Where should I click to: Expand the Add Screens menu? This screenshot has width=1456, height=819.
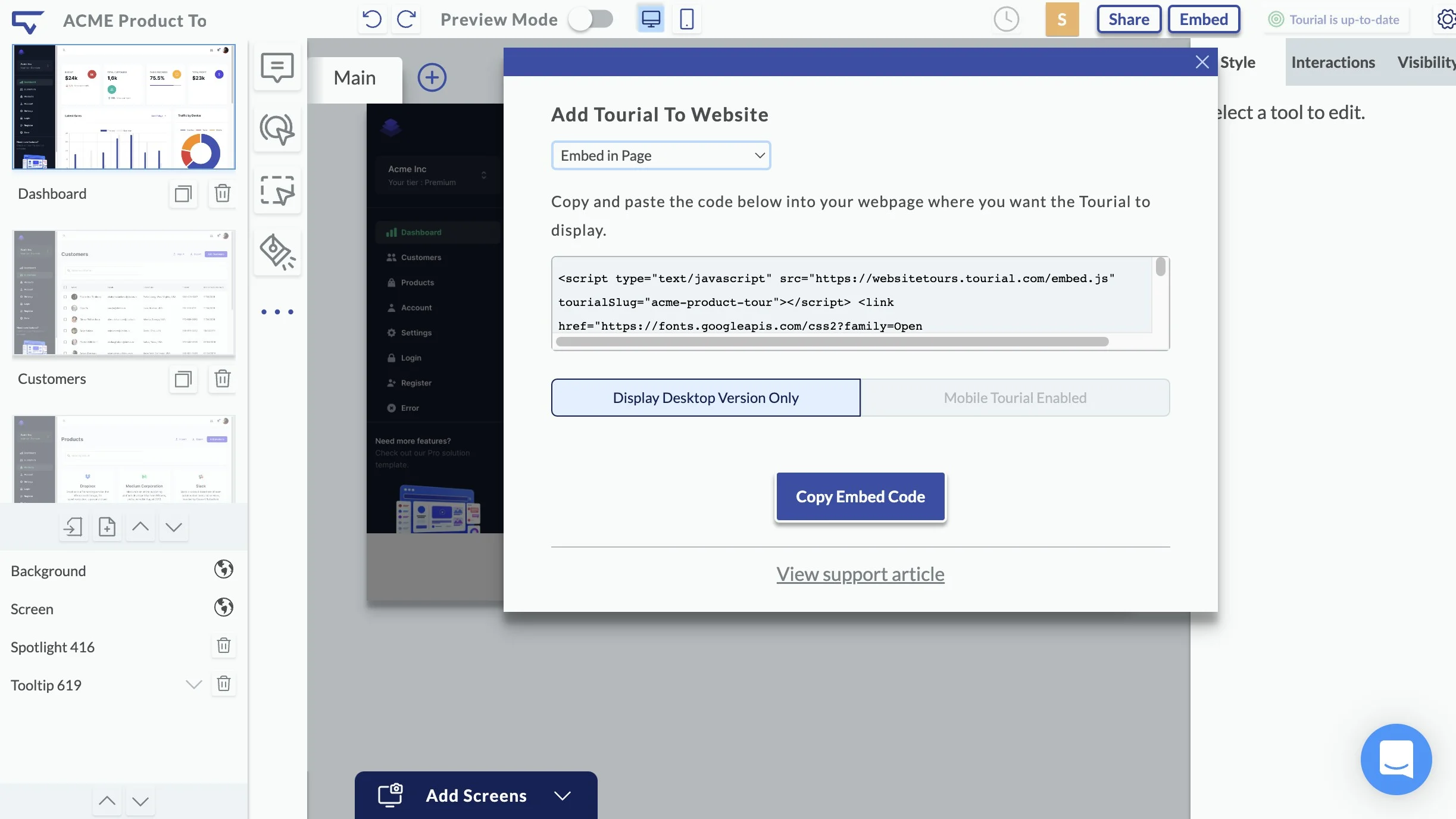coord(563,796)
